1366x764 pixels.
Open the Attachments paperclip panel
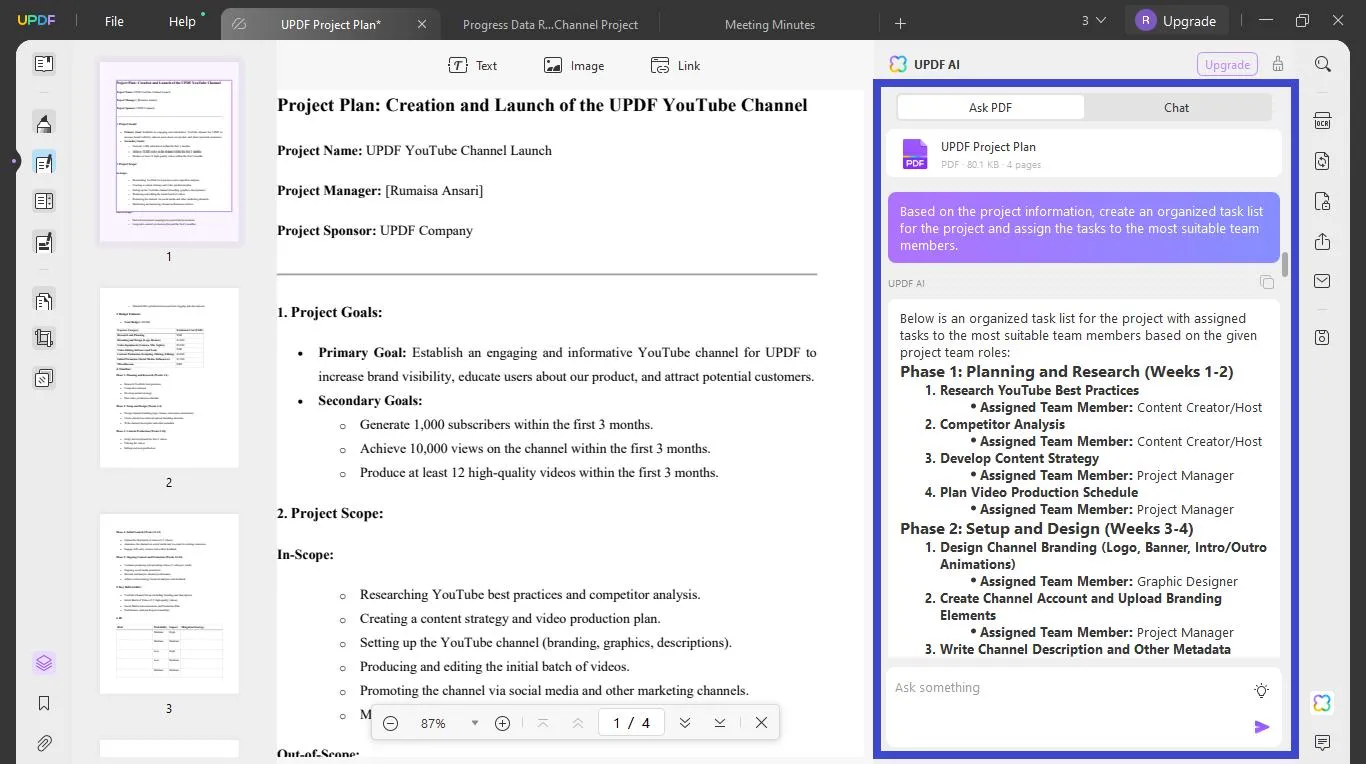[44, 743]
